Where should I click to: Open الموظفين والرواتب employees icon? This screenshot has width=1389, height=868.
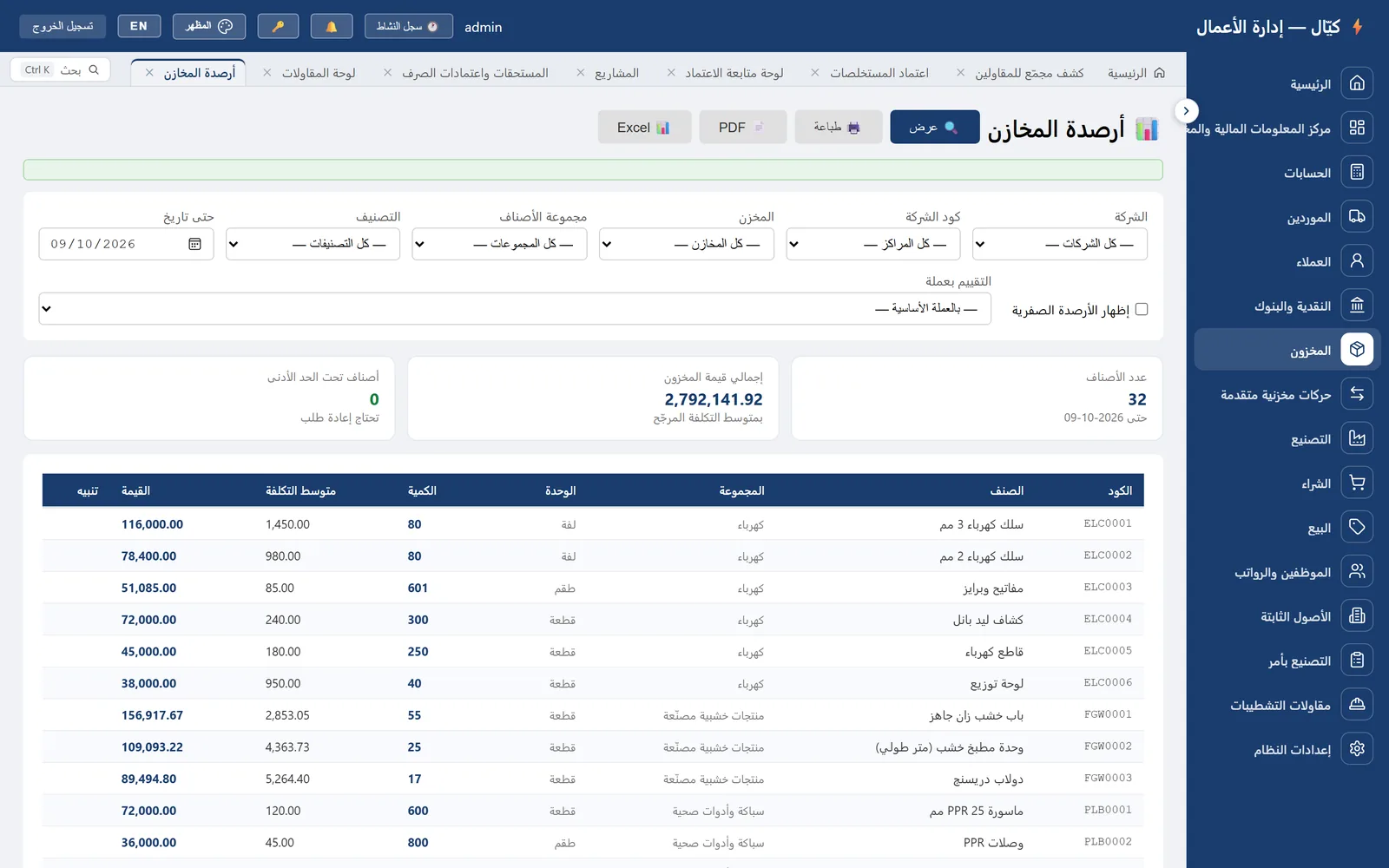[x=1357, y=571]
